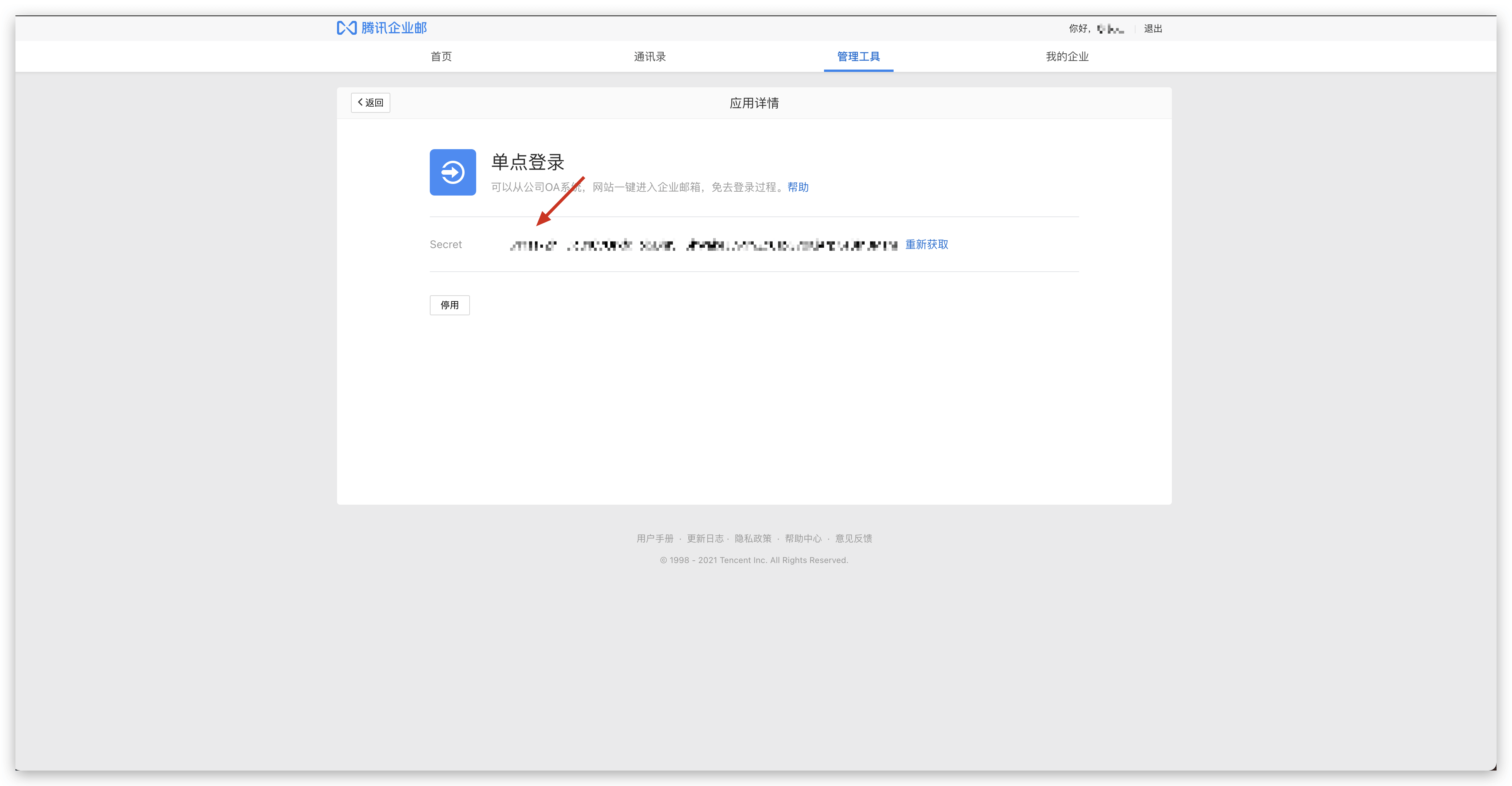The image size is (1512, 786).
Task: Open the 首页 home tab
Action: (441, 56)
